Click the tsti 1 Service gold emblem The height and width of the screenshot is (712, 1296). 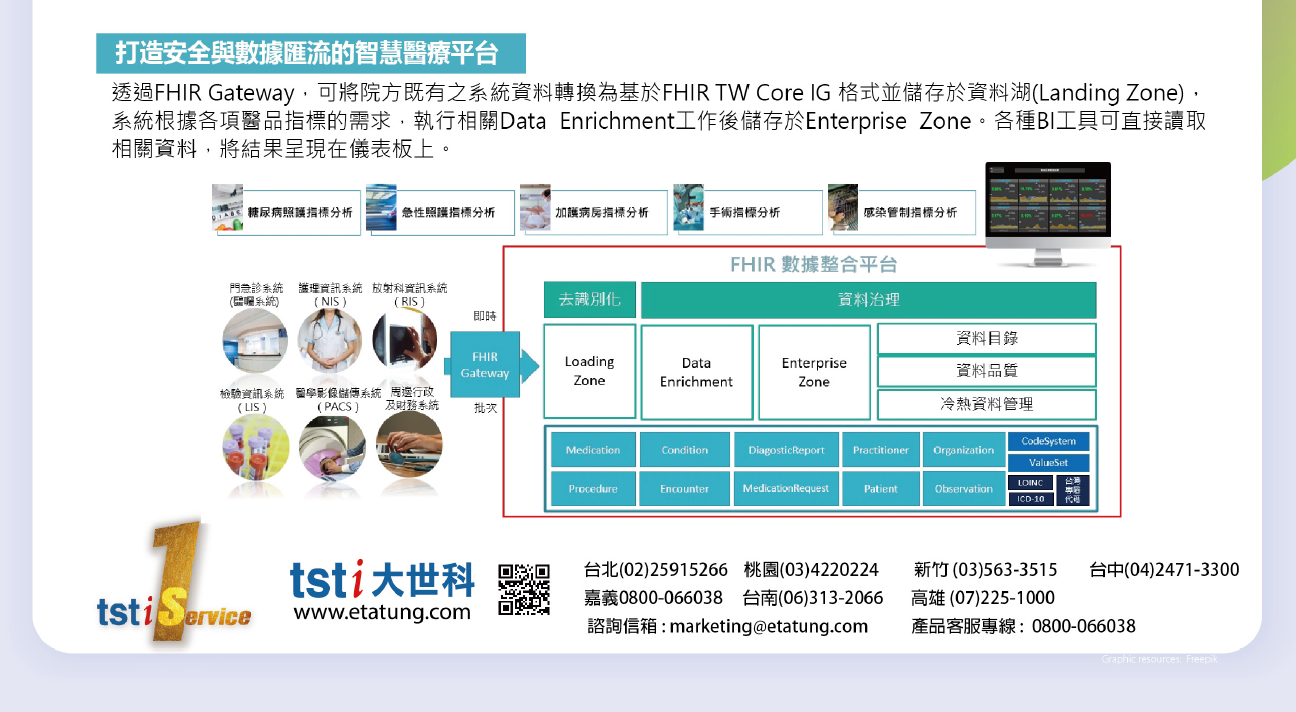point(173,588)
